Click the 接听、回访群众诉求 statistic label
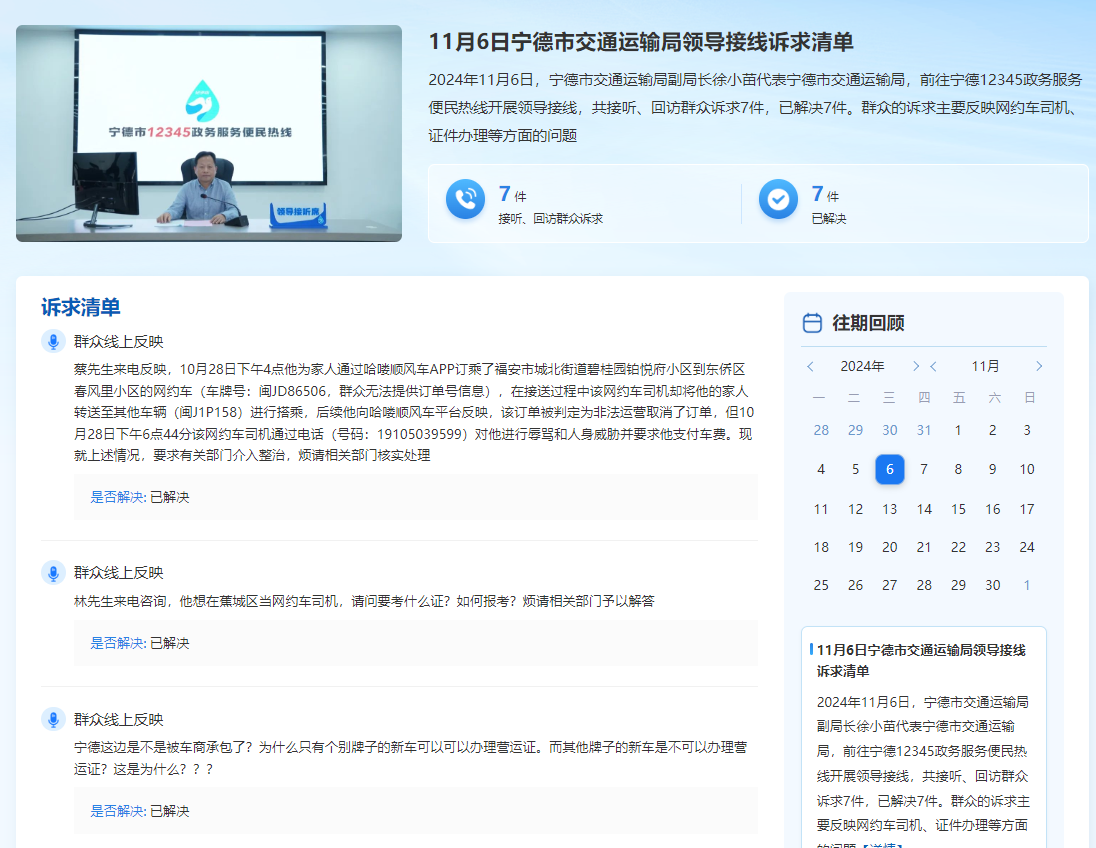The height and width of the screenshot is (848, 1096). point(551,219)
